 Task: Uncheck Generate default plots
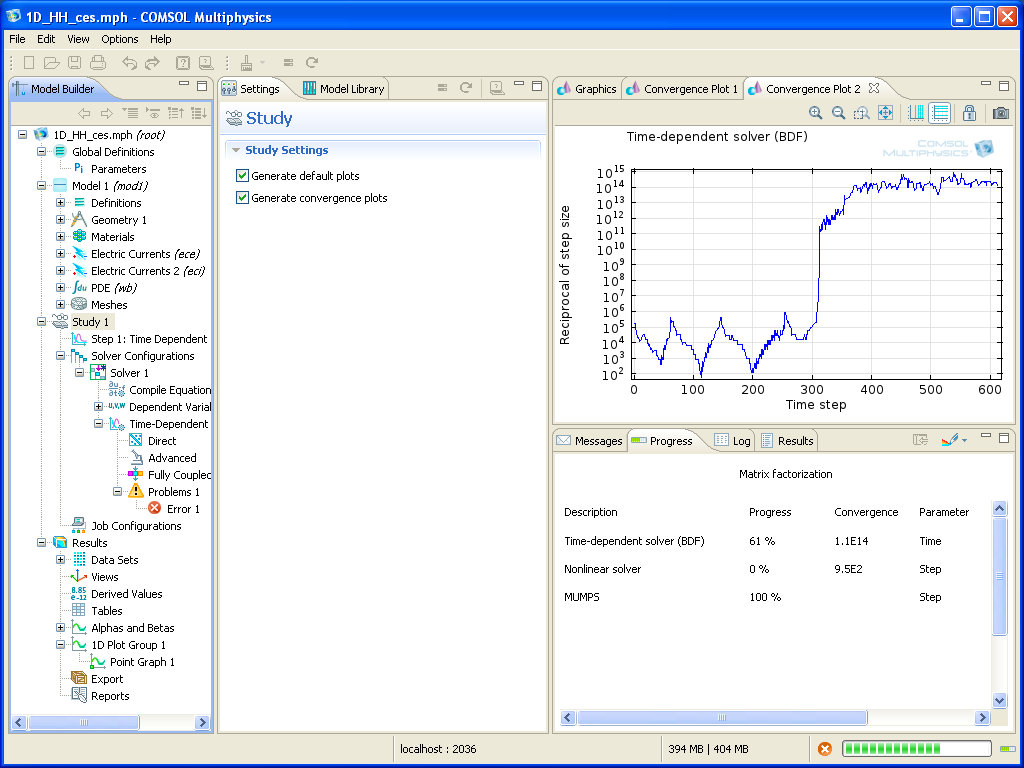(242, 176)
